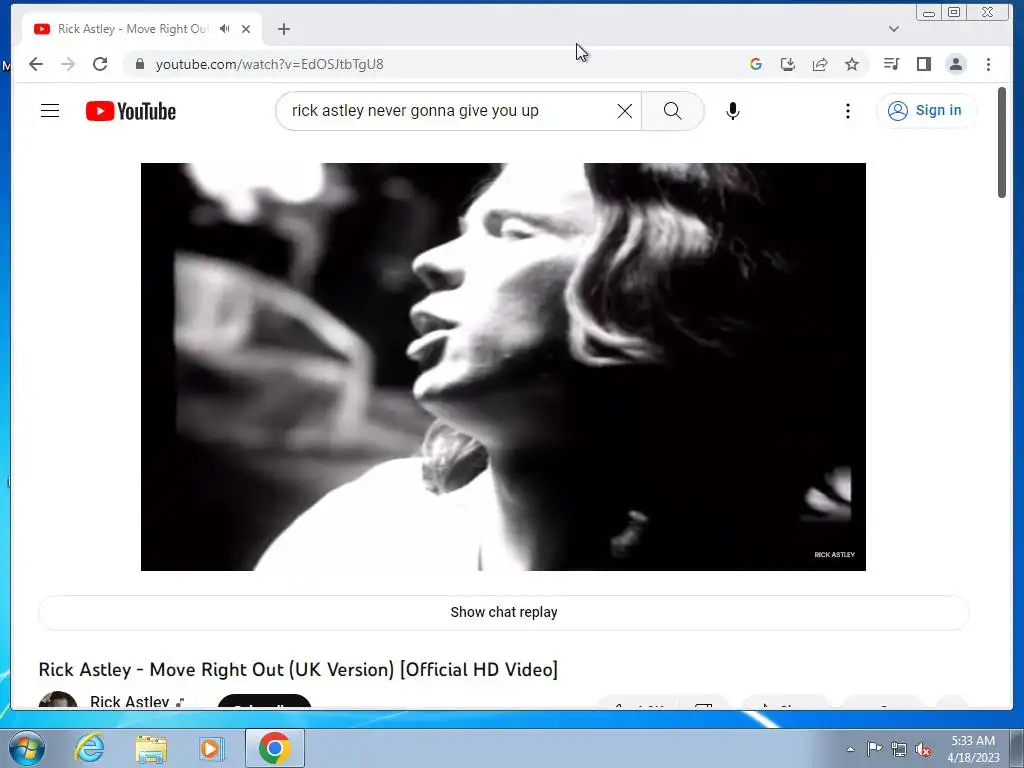Click the video player to pause
The height and width of the screenshot is (768, 1024).
pos(504,366)
